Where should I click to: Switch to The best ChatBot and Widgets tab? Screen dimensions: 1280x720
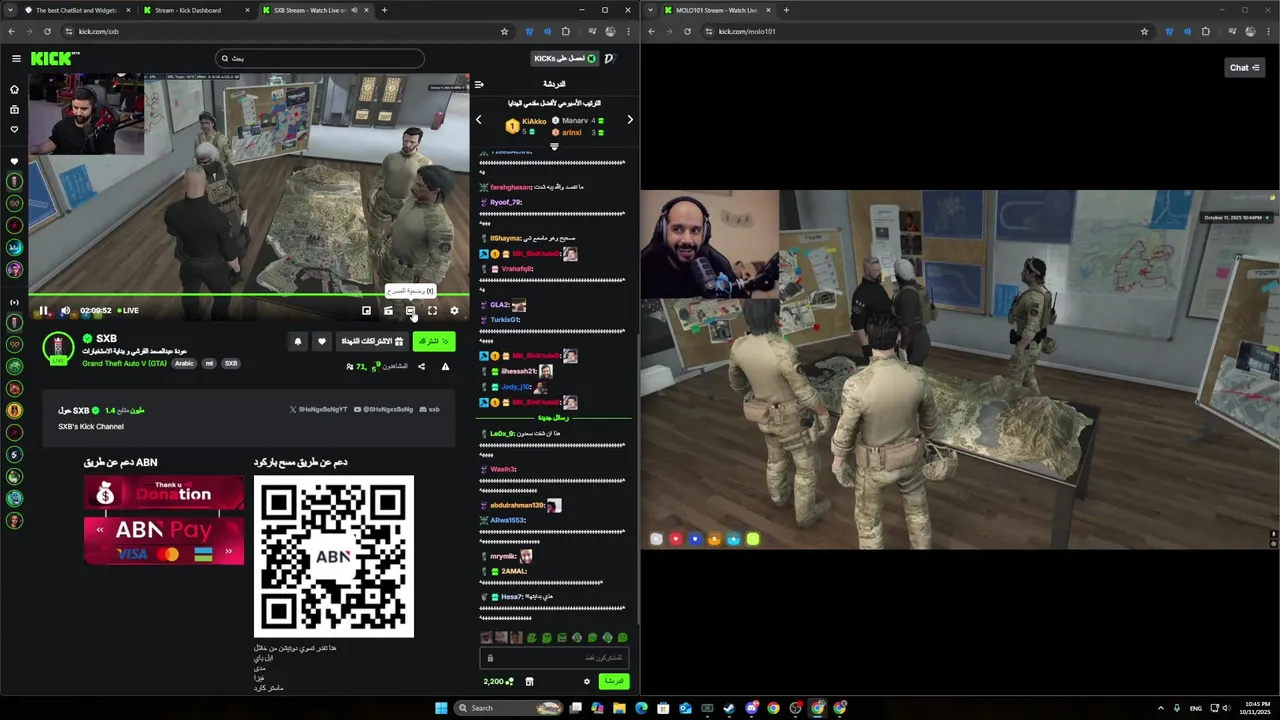click(x=75, y=10)
